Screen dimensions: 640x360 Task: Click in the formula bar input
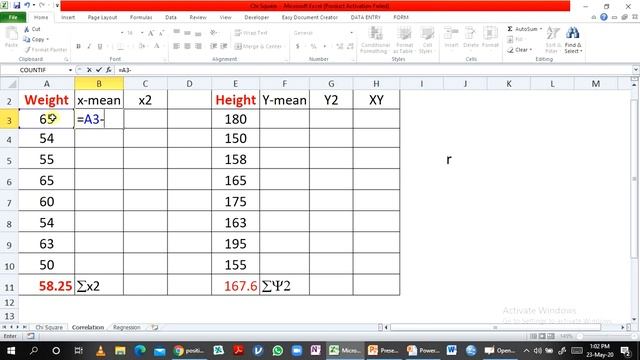pyautogui.click(x=373, y=70)
